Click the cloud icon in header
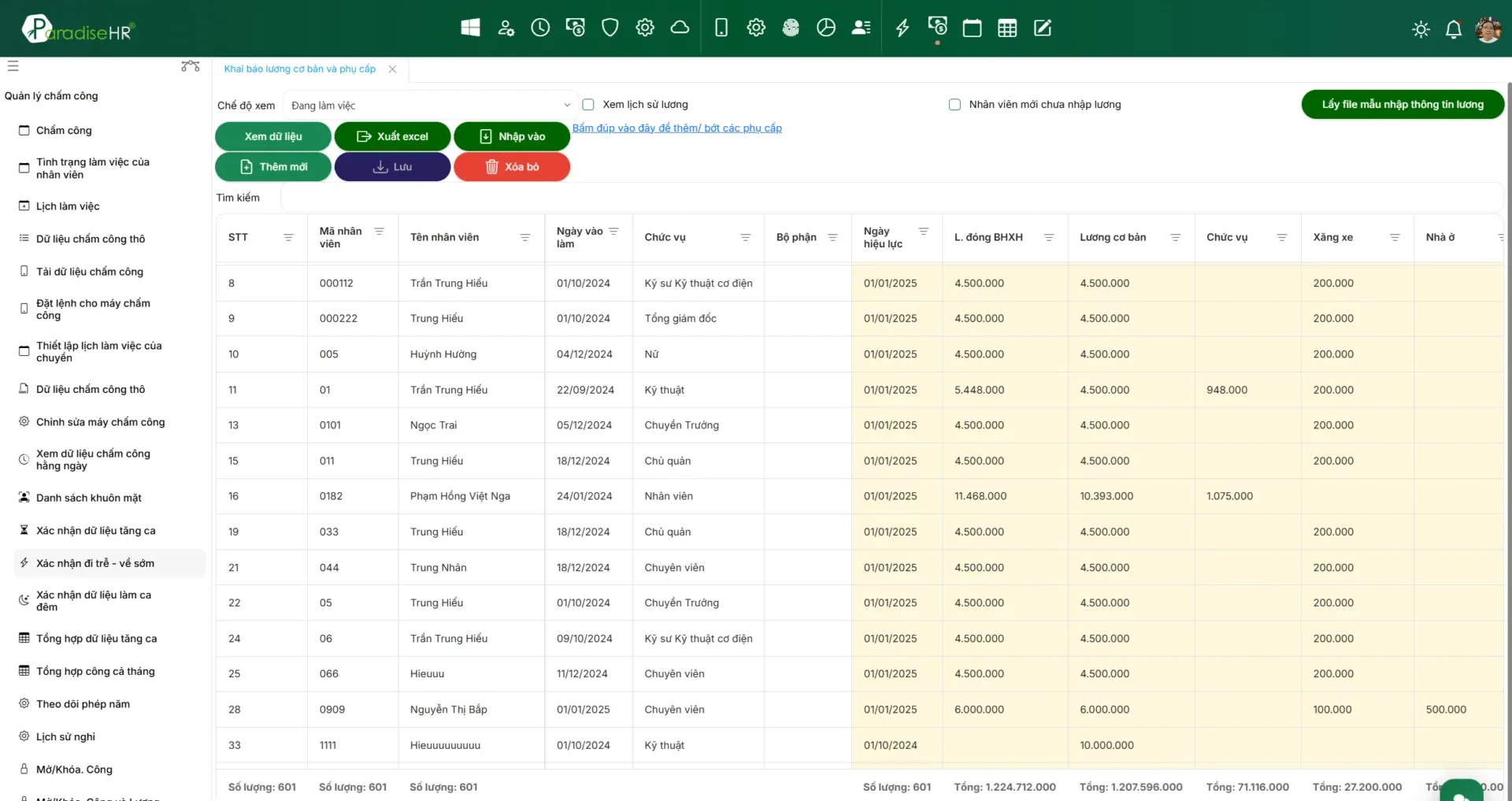Viewport: 1512px width, 801px height. click(x=680, y=28)
